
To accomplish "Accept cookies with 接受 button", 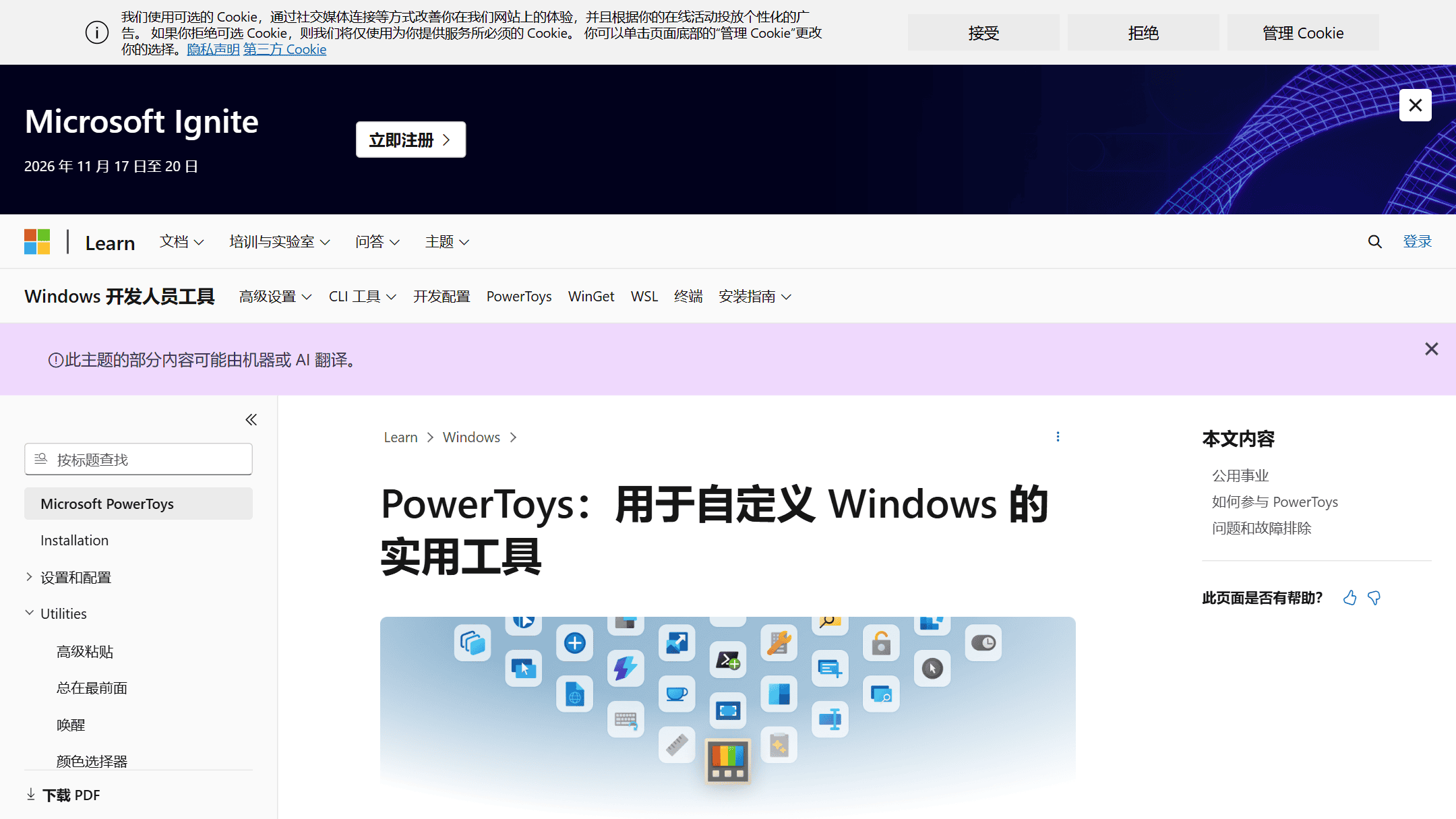I will (x=983, y=32).
